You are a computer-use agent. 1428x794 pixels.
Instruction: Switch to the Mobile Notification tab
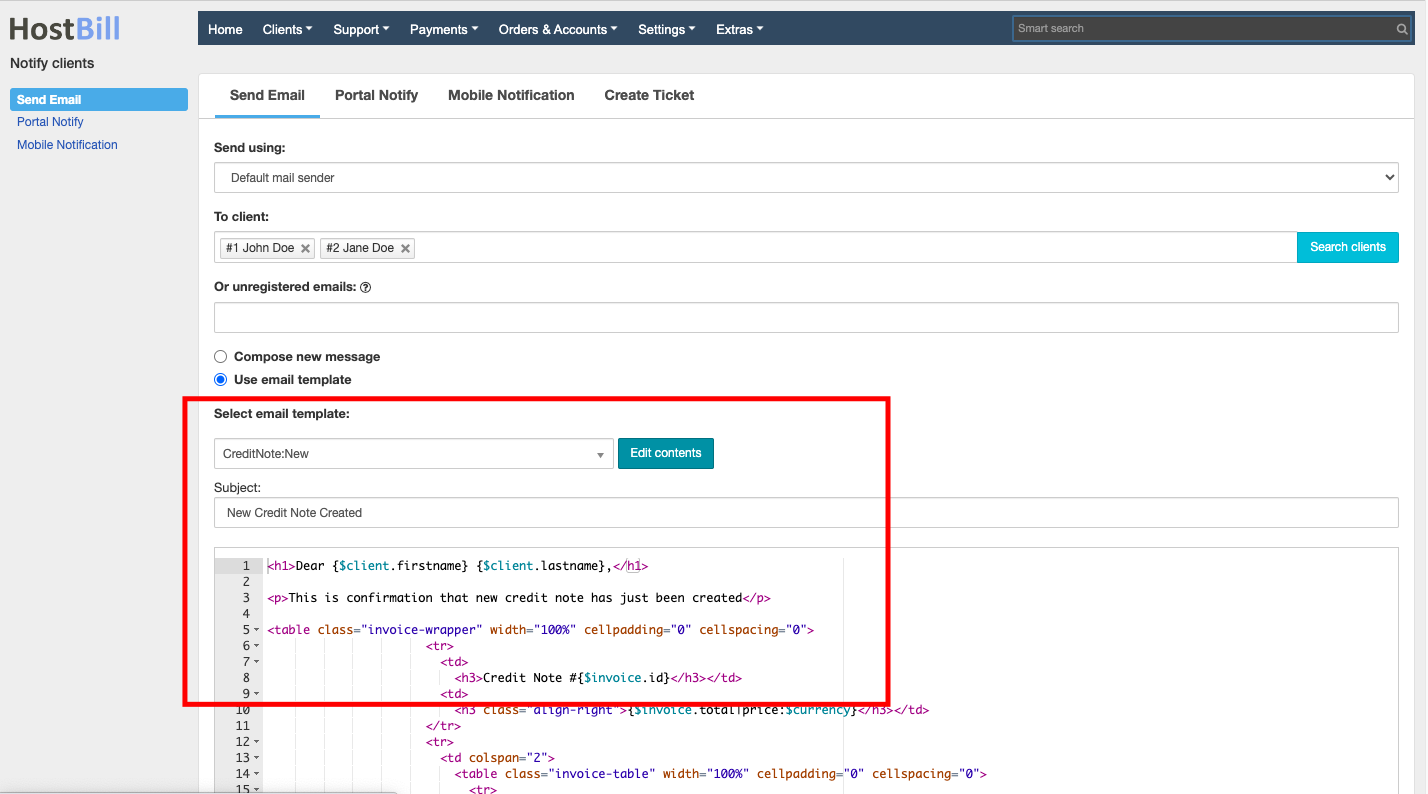click(511, 95)
